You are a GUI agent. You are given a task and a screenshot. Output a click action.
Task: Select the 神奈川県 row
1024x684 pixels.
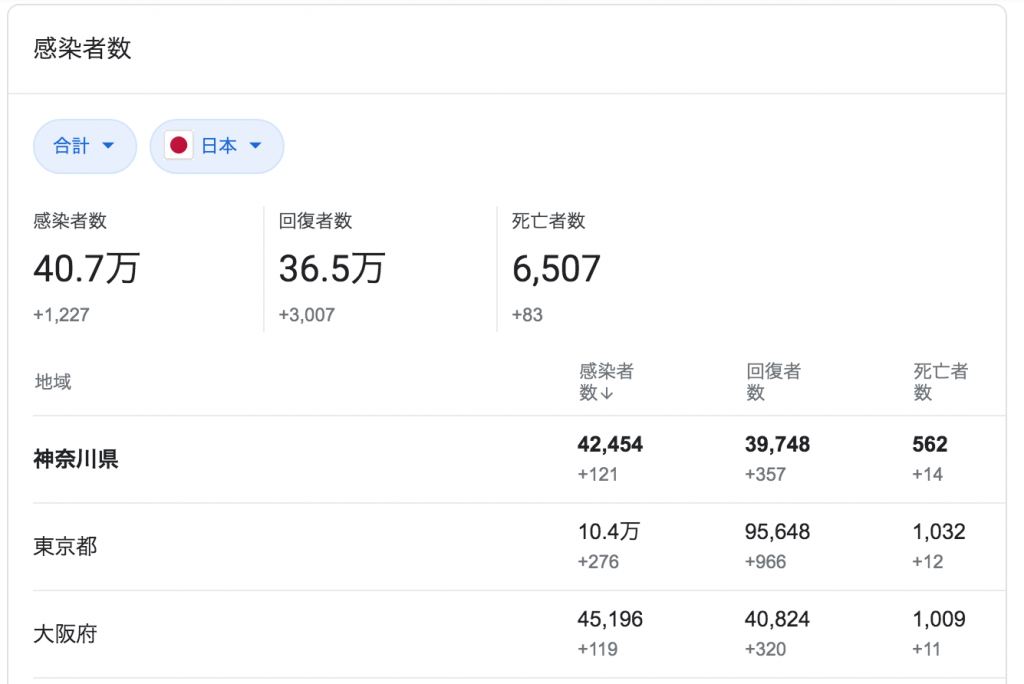pos(519,459)
